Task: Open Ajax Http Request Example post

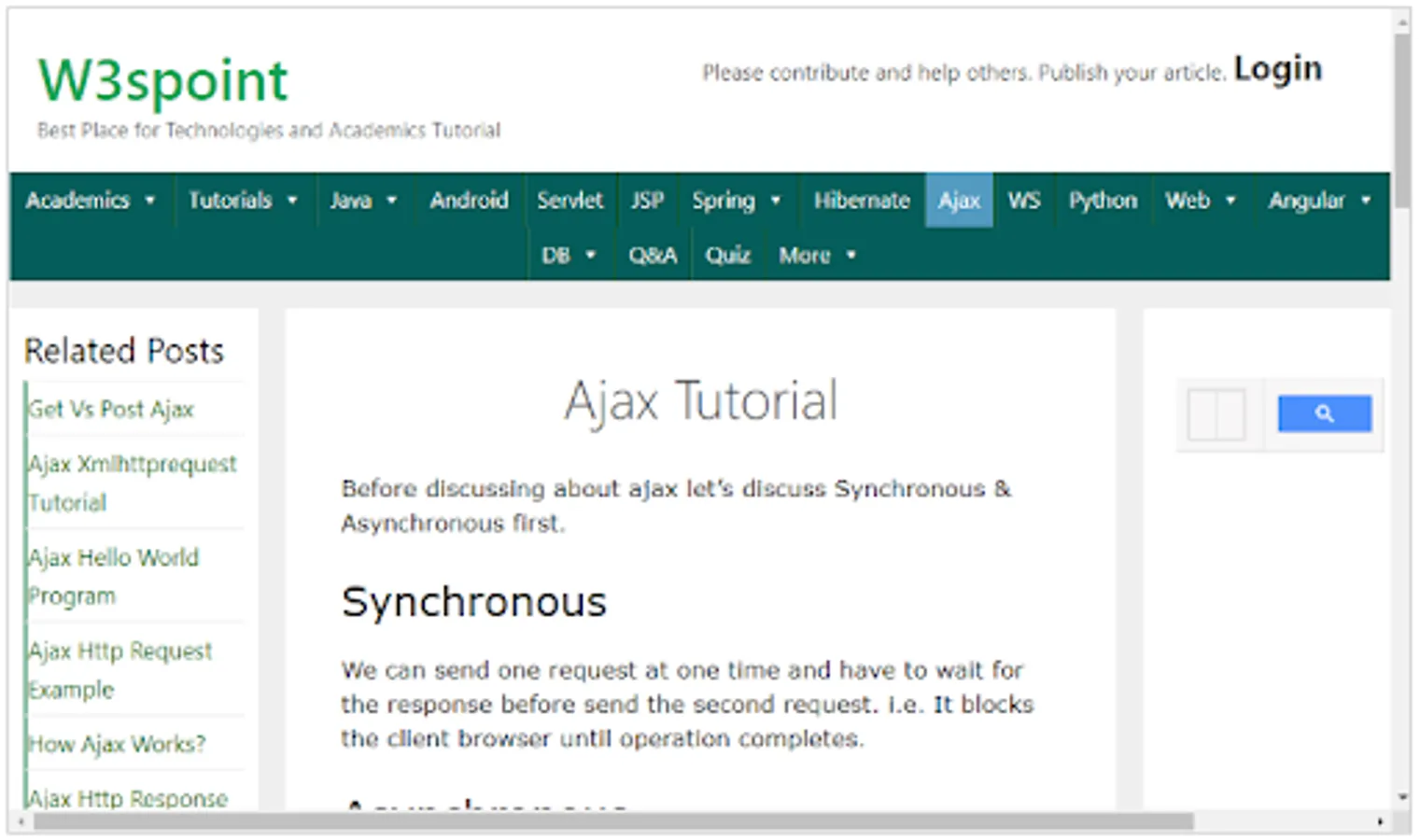Action: coord(120,669)
